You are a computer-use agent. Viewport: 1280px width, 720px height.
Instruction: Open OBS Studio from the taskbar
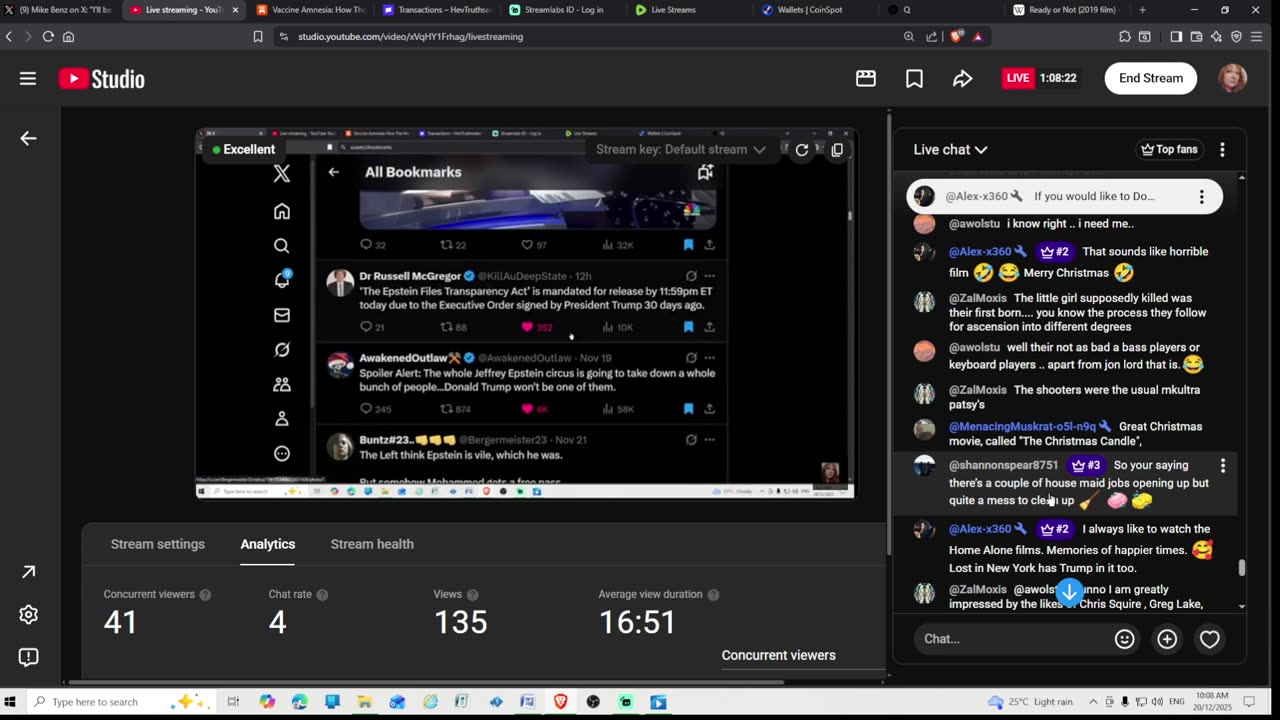point(593,702)
